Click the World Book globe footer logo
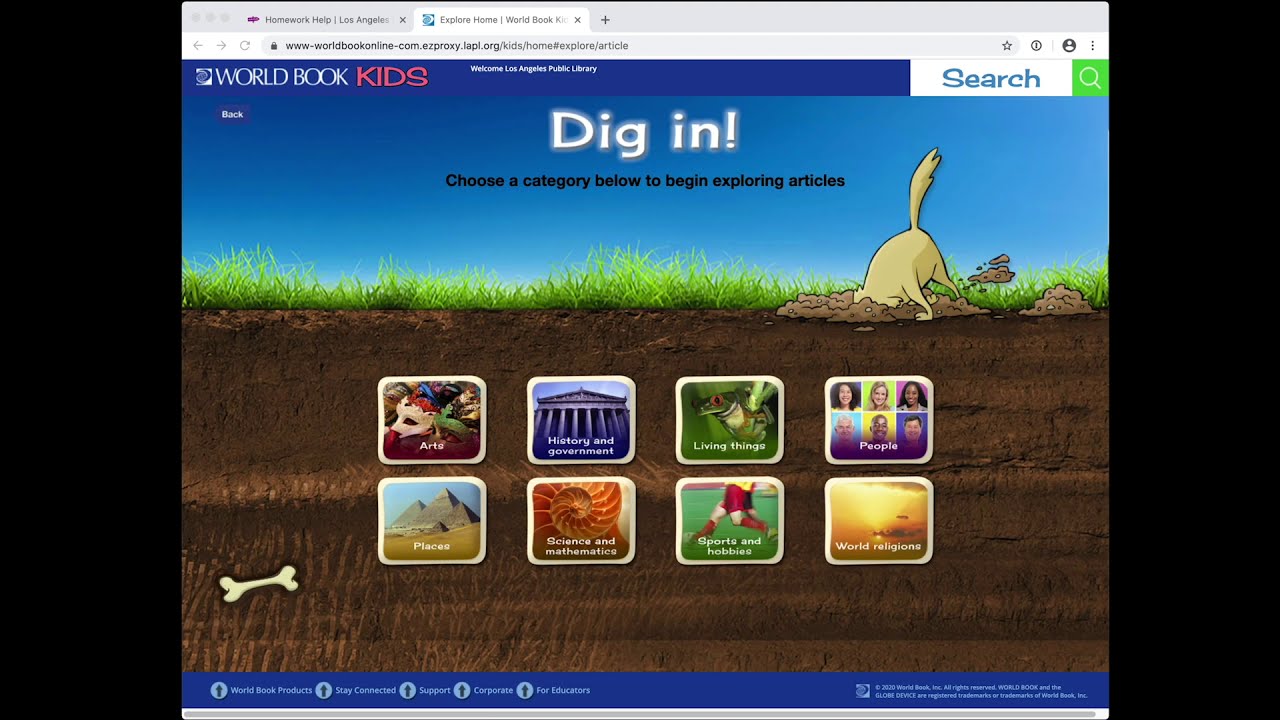 [x=863, y=690]
